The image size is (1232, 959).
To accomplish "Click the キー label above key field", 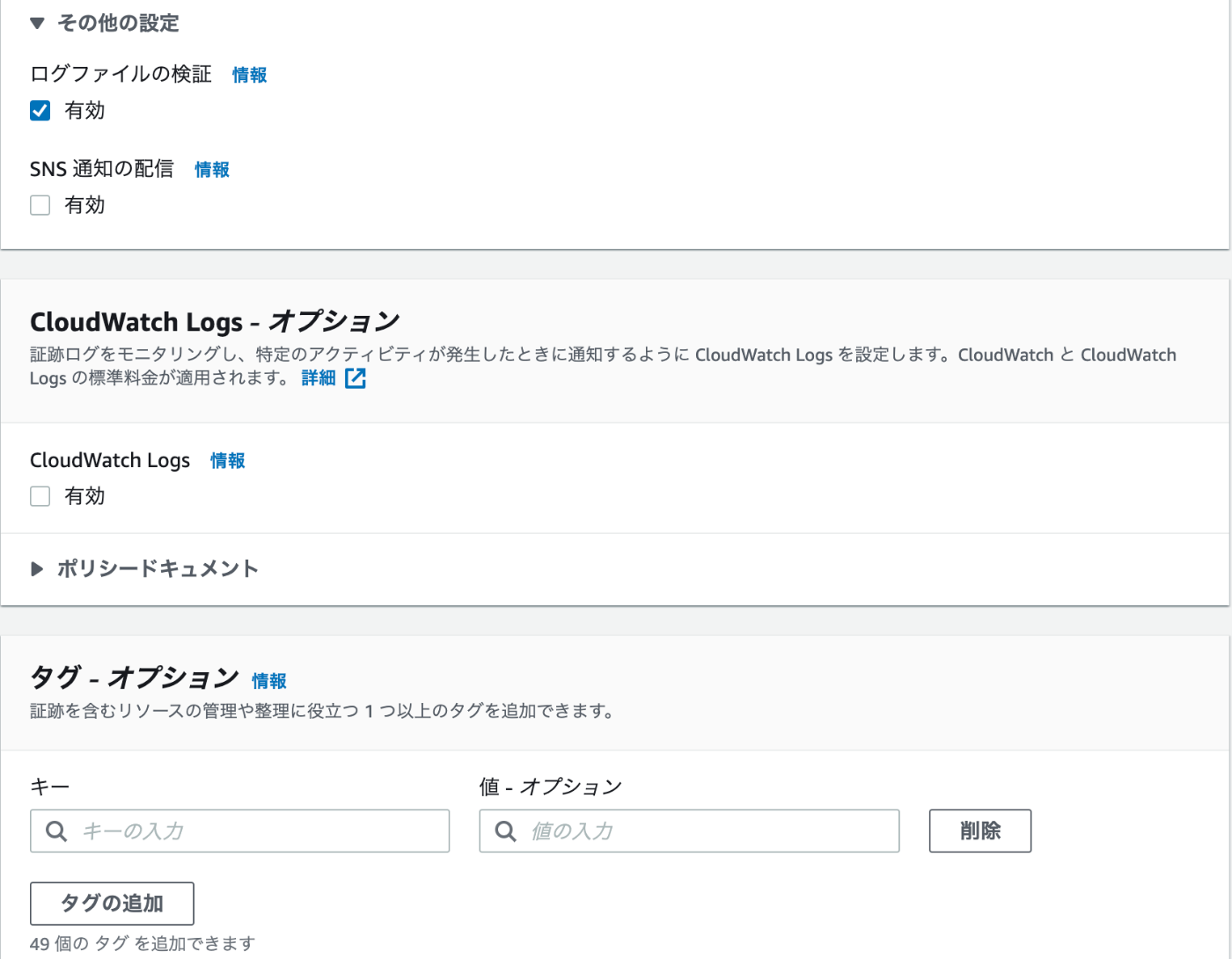I will tap(49, 787).
